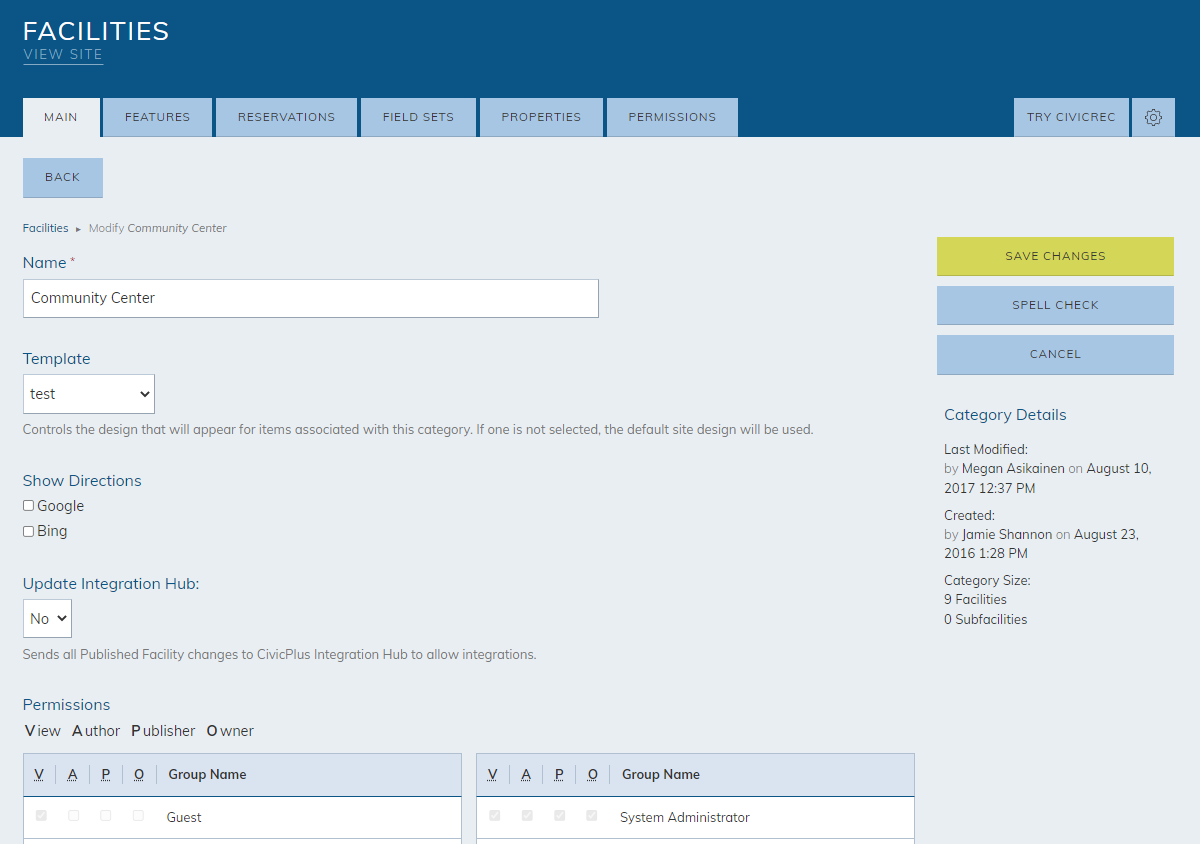1200x844 pixels.
Task: Click O header in System Administrator table
Action: (593, 774)
